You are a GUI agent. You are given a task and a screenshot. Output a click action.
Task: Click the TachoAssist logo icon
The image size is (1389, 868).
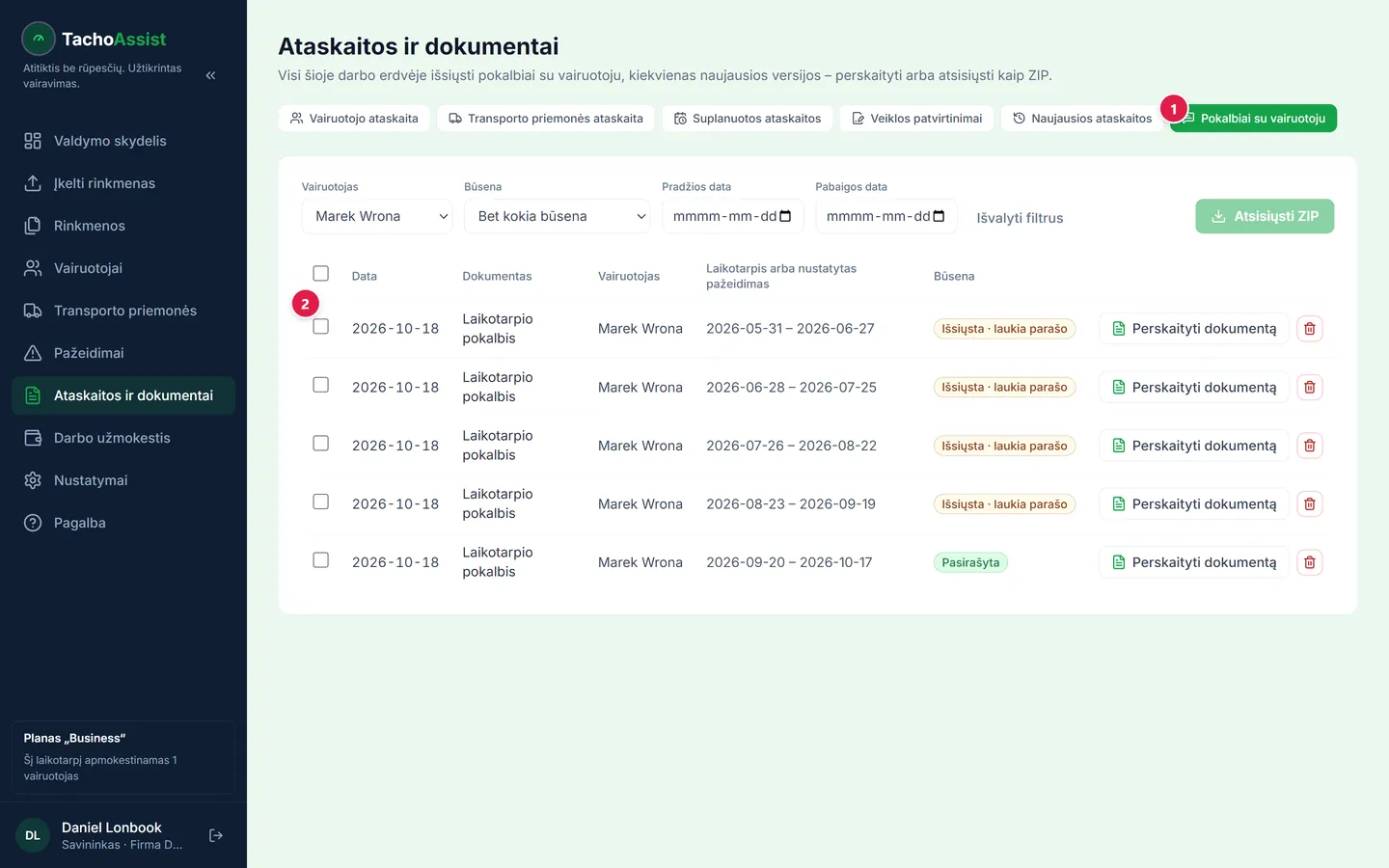(x=39, y=39)
